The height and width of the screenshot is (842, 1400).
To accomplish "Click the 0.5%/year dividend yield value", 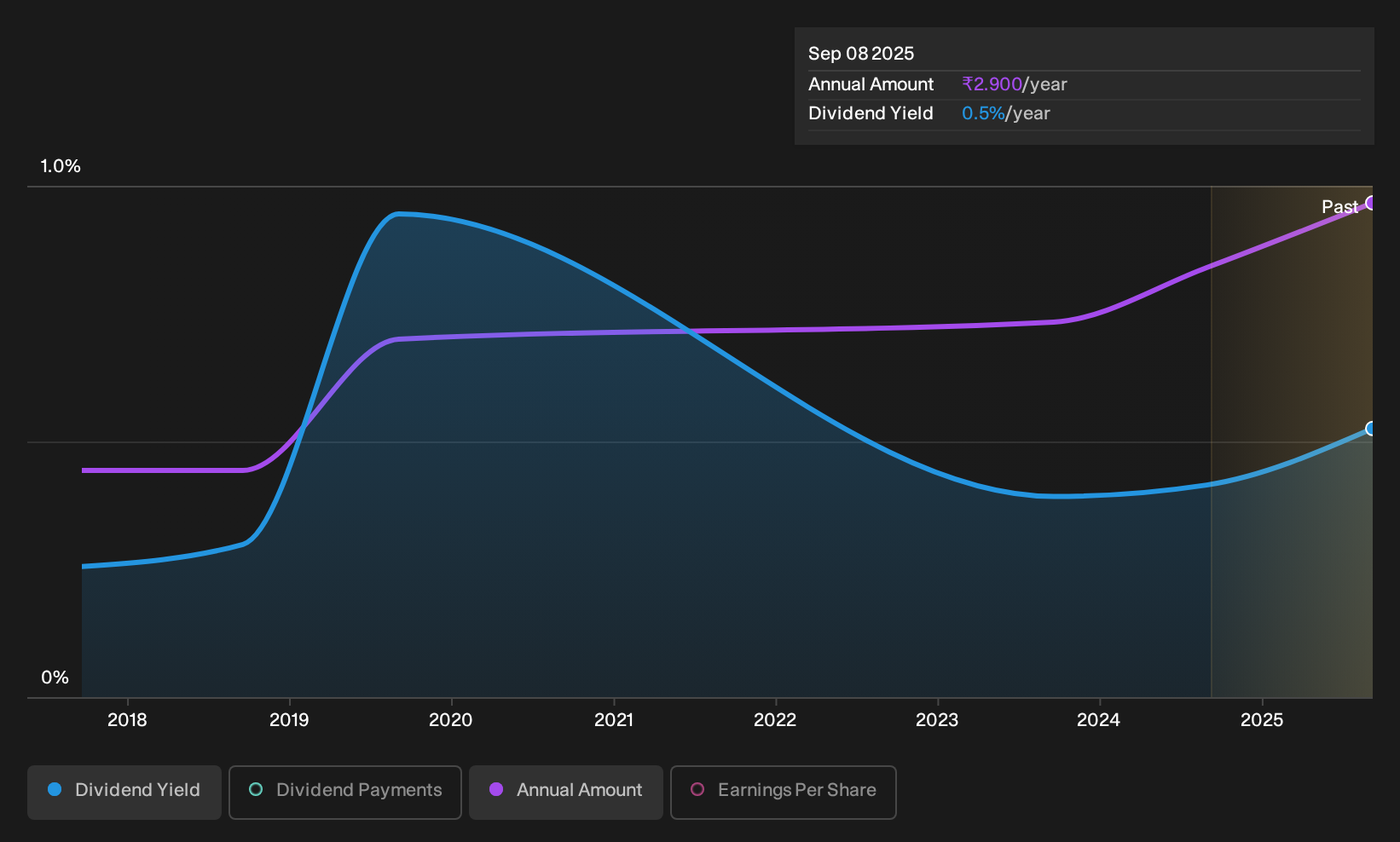I will click(x=1006, y=113).
